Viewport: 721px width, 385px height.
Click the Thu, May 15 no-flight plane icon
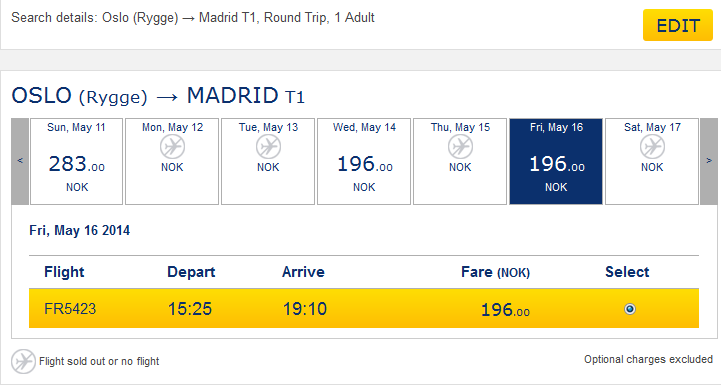tap(460, 147)
